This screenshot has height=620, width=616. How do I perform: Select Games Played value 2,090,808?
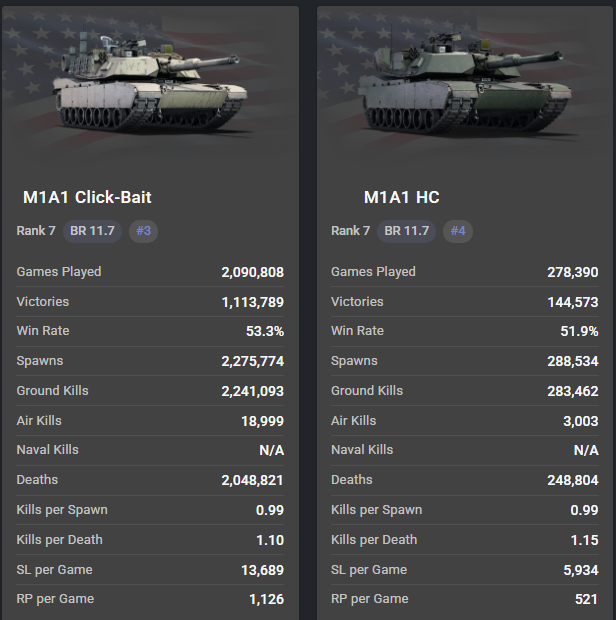click(252, 272)
